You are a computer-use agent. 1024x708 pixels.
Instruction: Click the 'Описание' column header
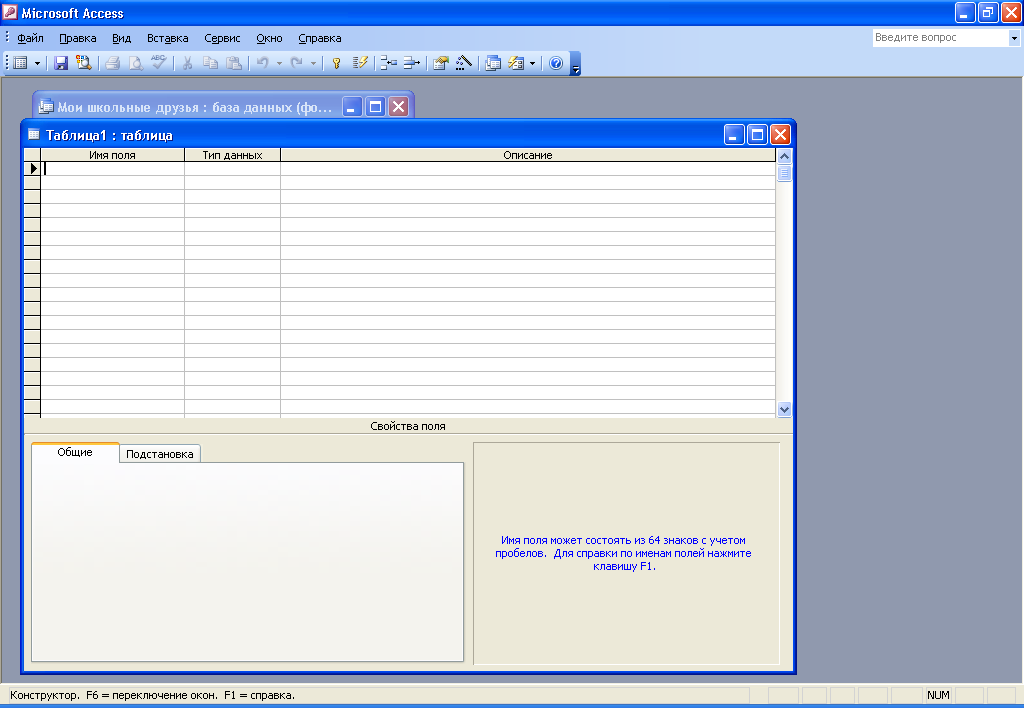click(x=528, y=155)
